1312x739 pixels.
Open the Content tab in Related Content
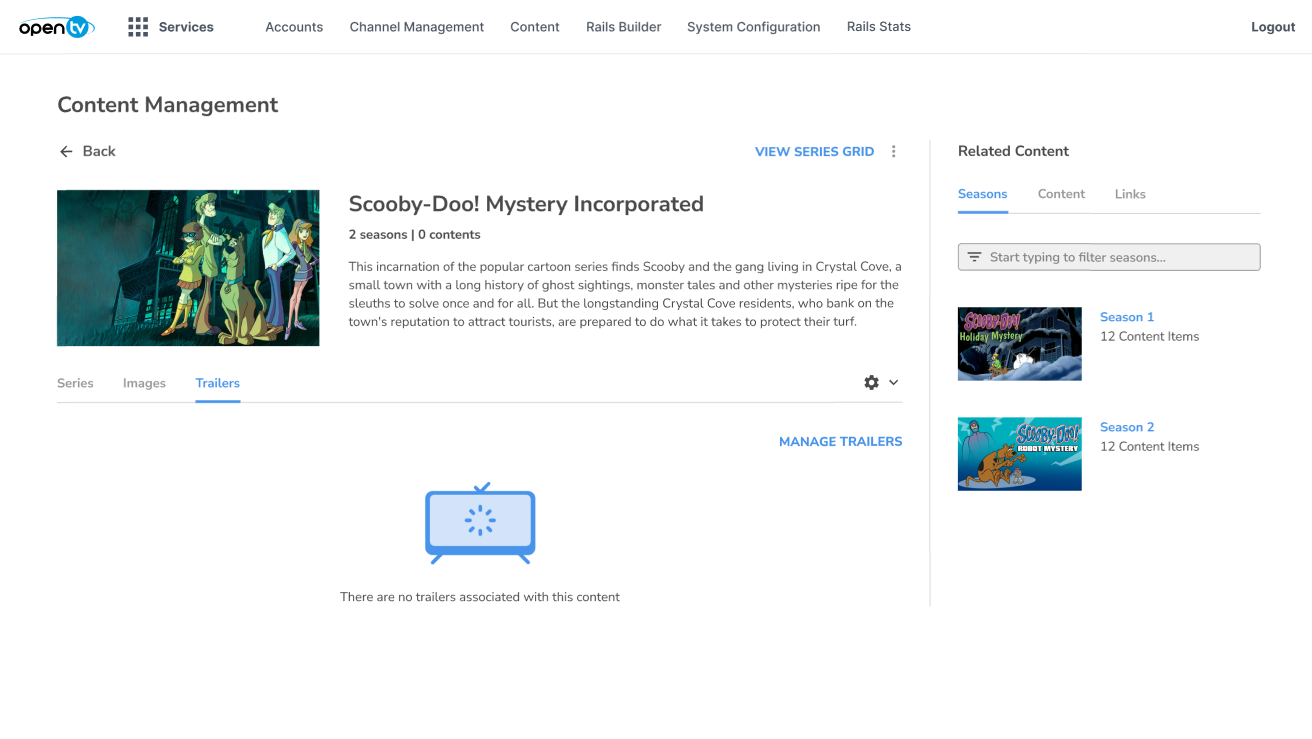click(1061, 194)
